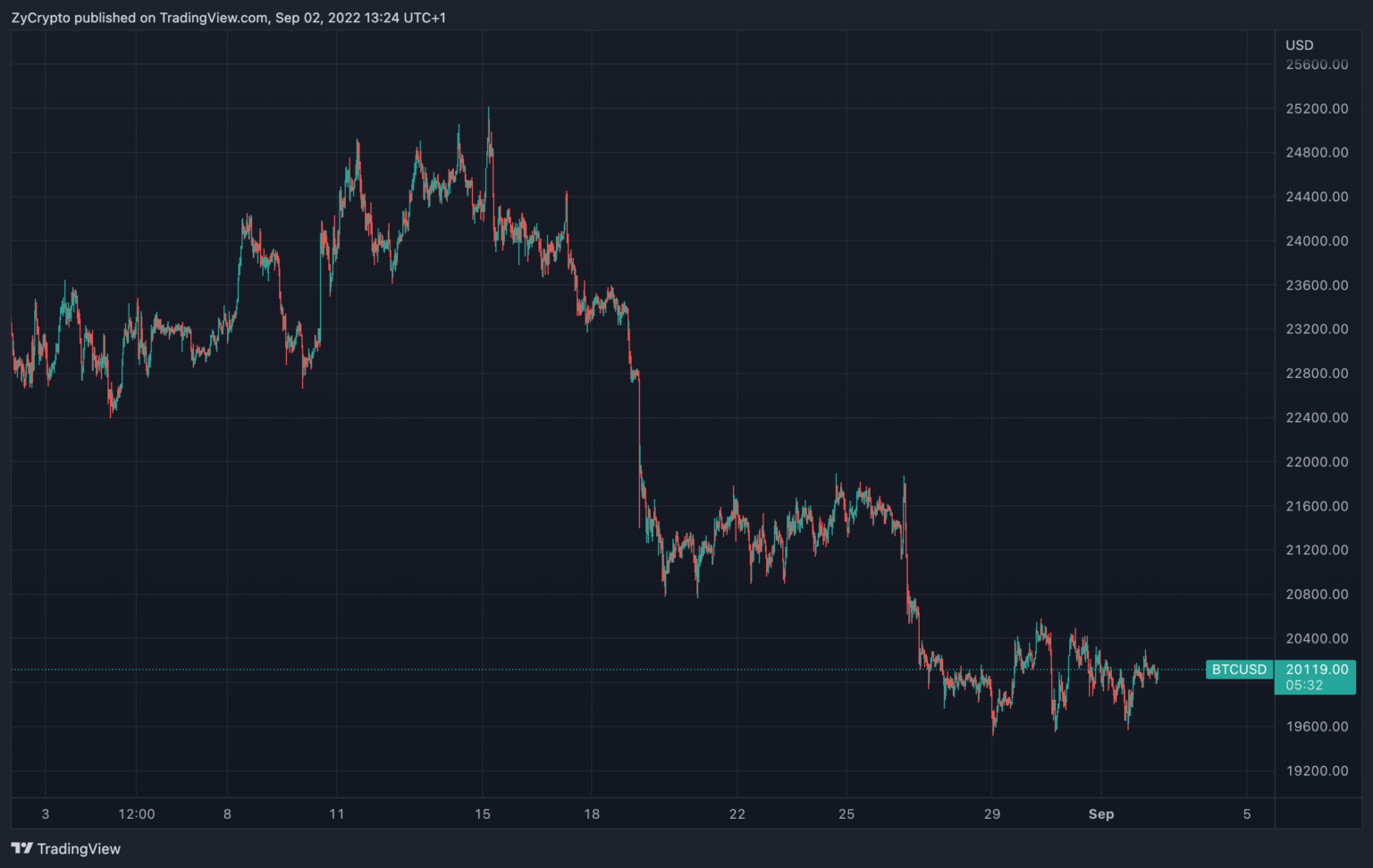The height and width of the screenshot is (868, 1373).
Task: Click the 19600.00 price axis label
Action: [x=1317, y=727]
